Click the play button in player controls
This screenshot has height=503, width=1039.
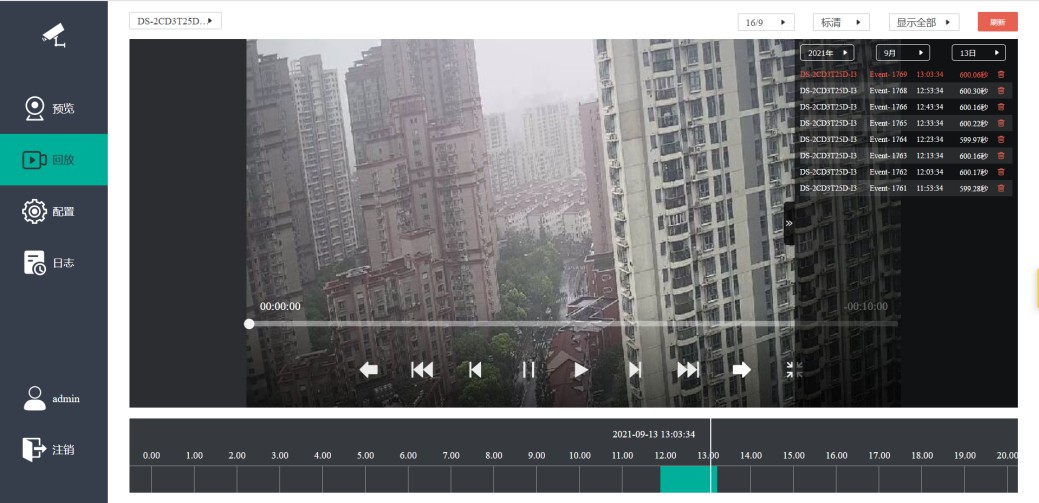(x=581, y=370)
